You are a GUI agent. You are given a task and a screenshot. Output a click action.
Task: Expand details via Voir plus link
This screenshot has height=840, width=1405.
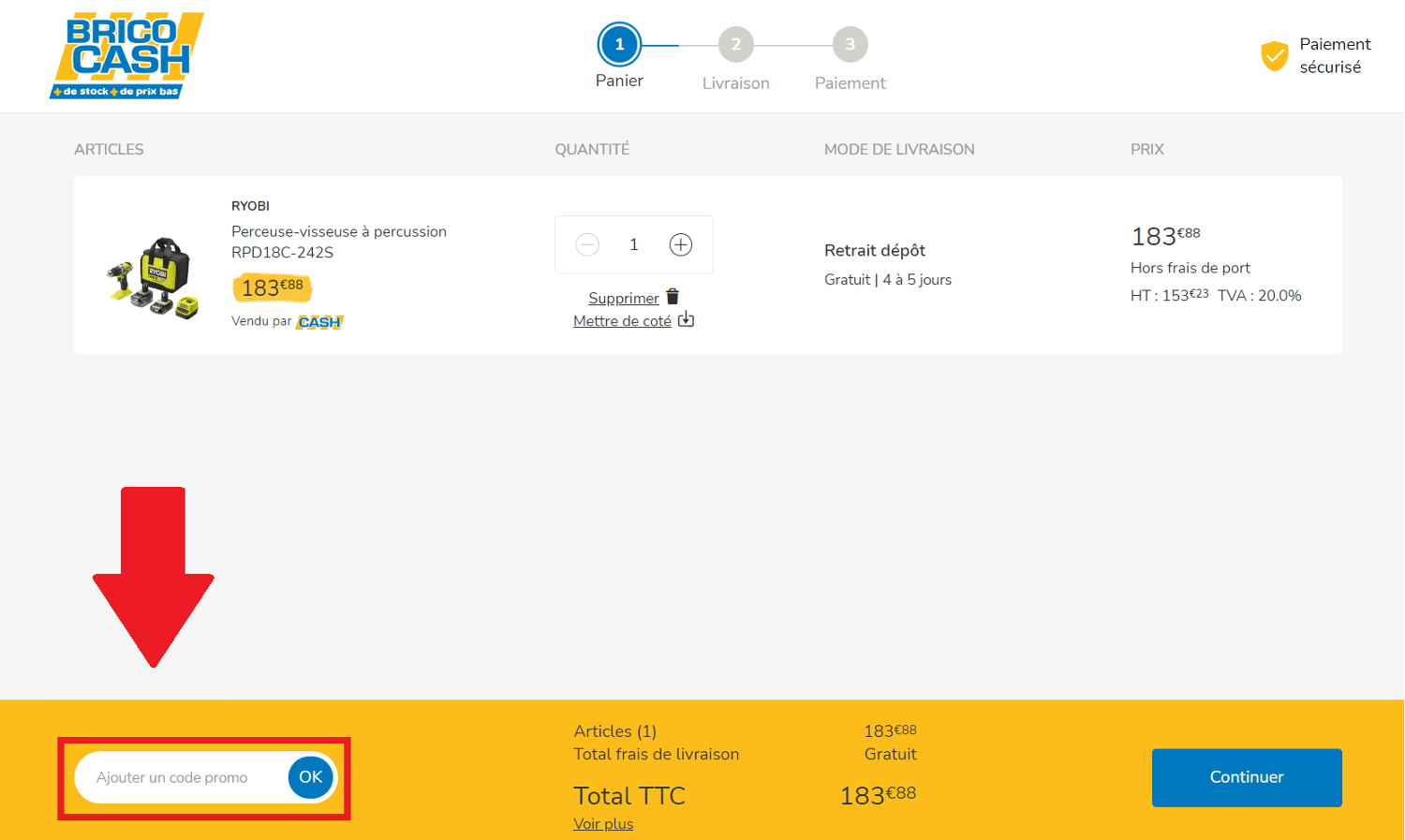tap(603, 824)
